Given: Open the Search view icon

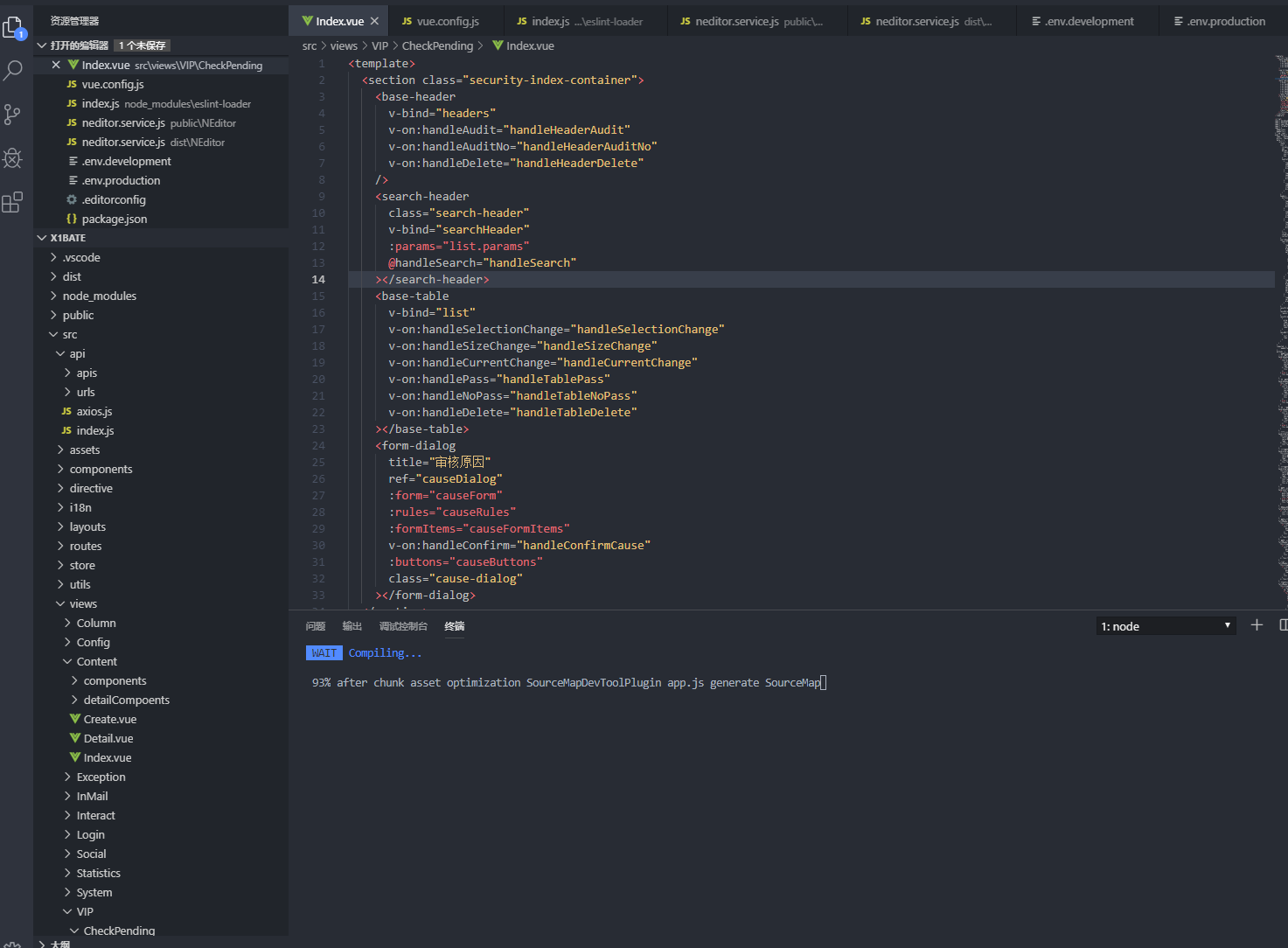Looking at the screenshot, I should click(13, 71).
